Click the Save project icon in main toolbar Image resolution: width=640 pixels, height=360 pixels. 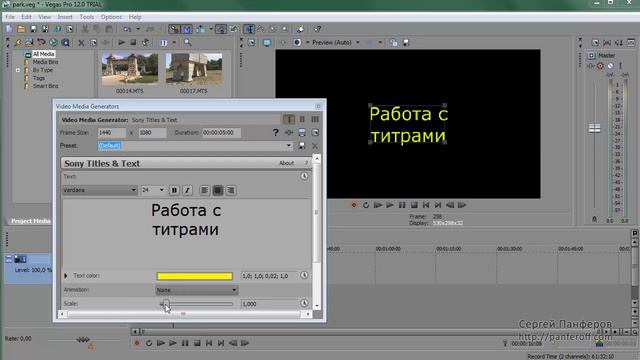tap(33, 29)
